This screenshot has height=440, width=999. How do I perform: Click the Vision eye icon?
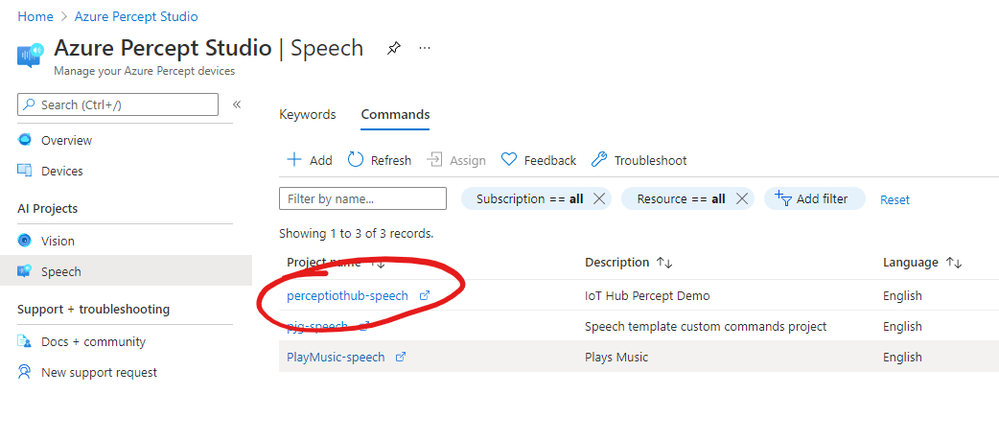coord(24,241)
